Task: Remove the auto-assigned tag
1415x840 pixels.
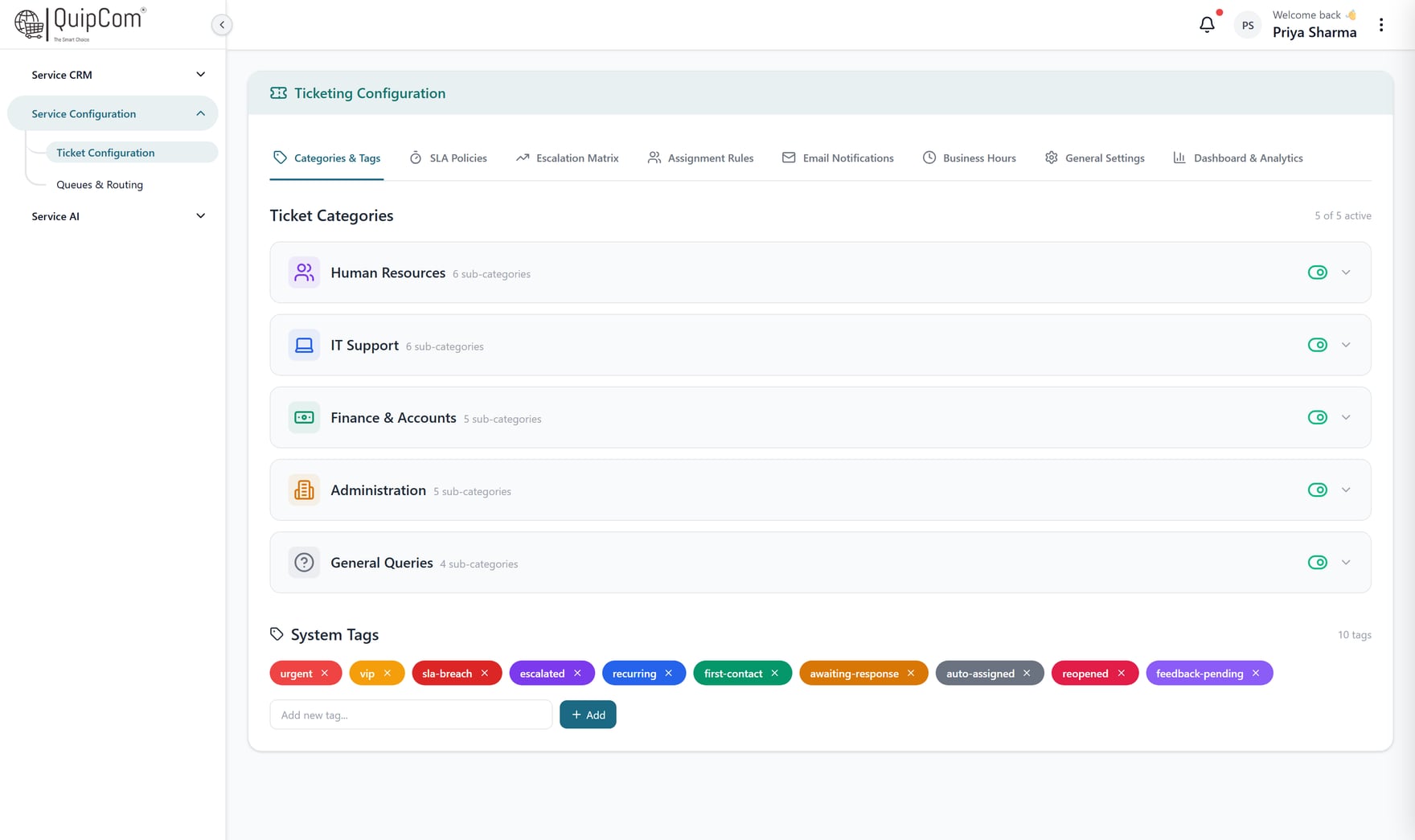Action: pyautogui.click(x=1027, y=674)
